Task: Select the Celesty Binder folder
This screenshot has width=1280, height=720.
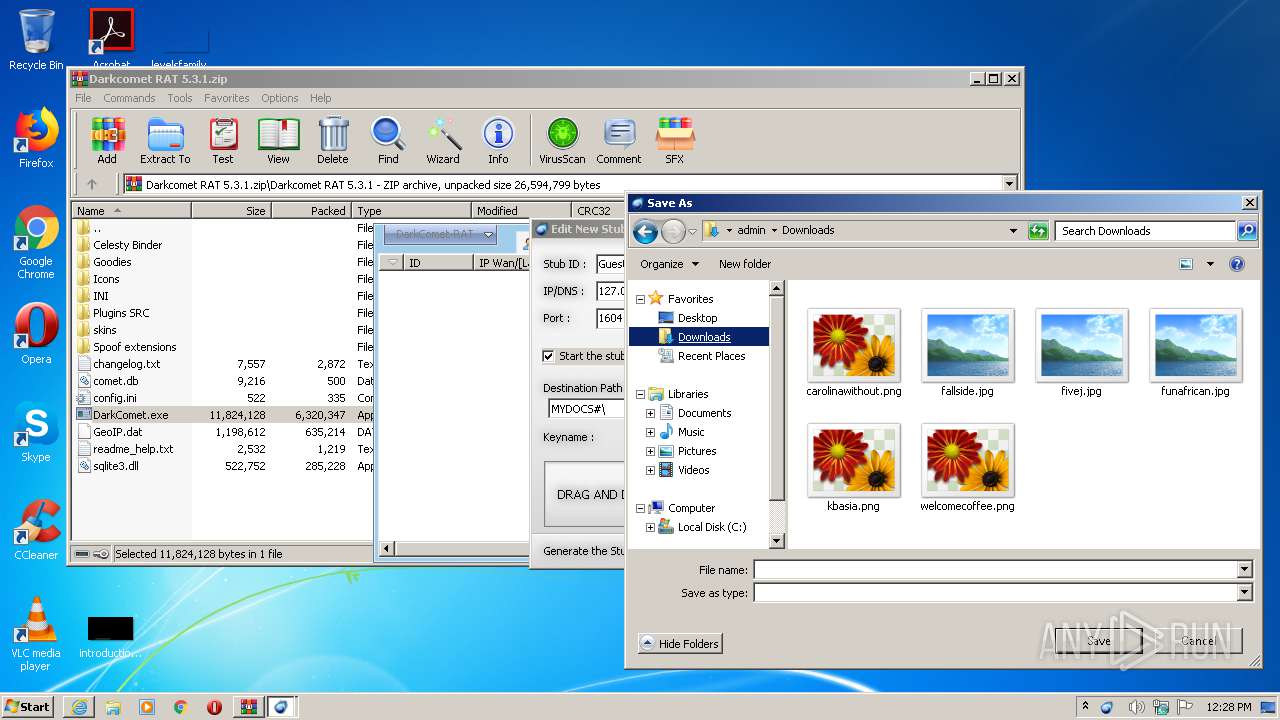Action: 127,245
